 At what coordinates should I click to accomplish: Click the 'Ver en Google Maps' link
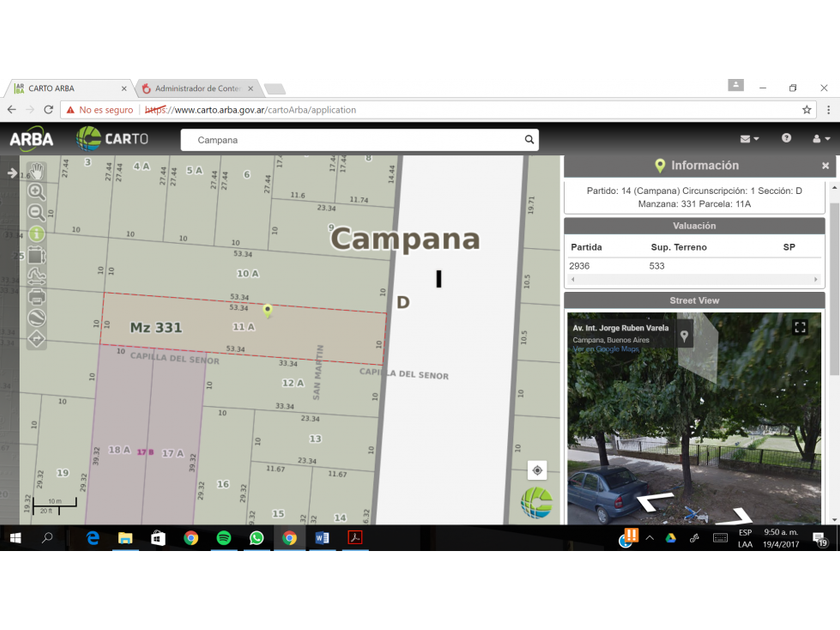click(x=605, y=349)
